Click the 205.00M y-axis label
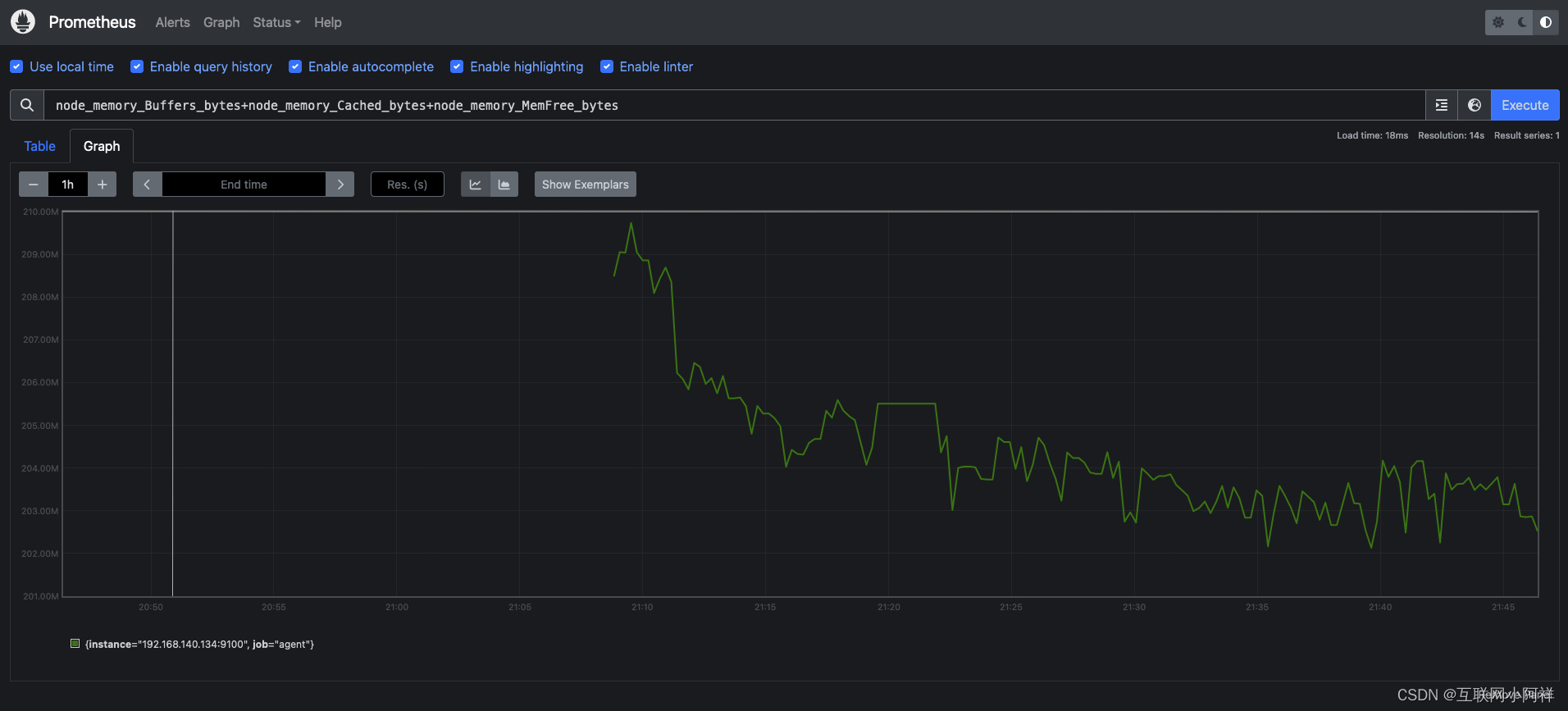This screenshot has width=1568, height=711. point(40,426)
